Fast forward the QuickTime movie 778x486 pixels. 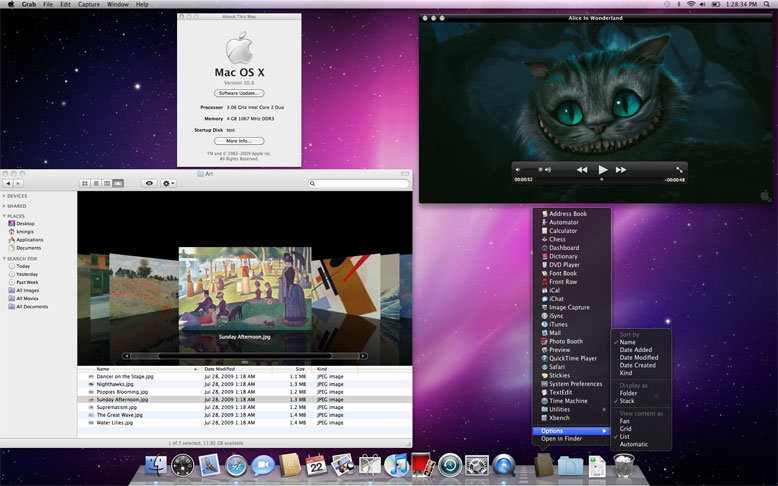pyautogui.click(x=621, y=170)
